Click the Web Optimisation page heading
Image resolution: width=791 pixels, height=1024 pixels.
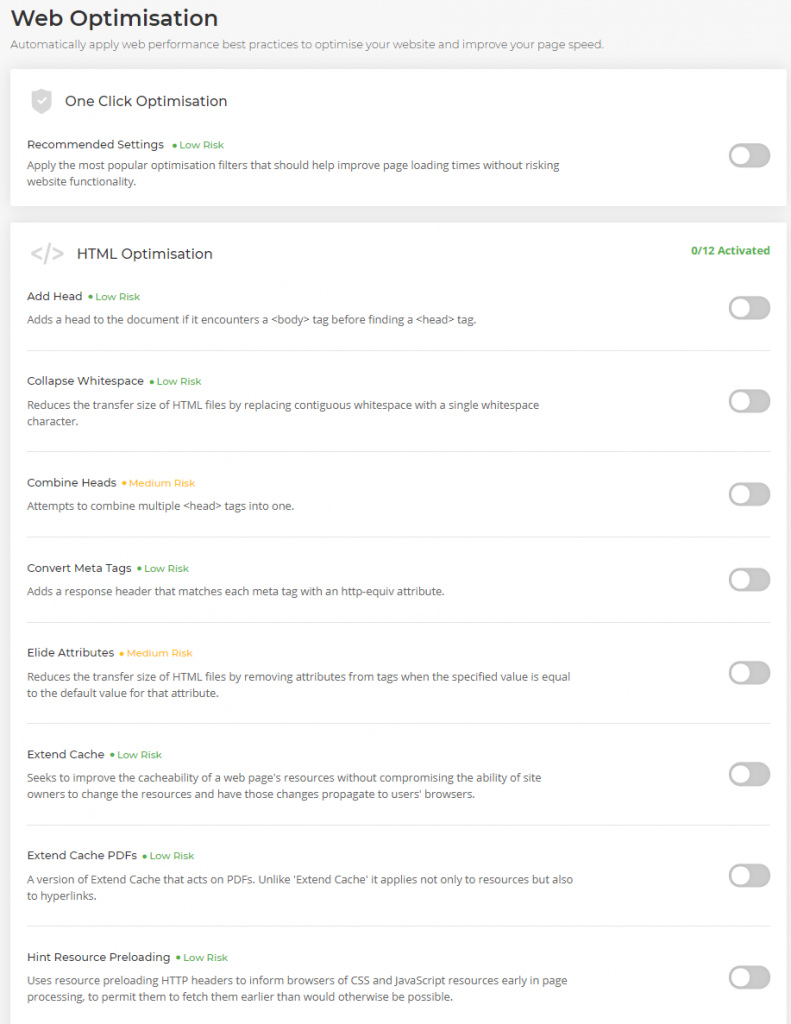point(114,18)
